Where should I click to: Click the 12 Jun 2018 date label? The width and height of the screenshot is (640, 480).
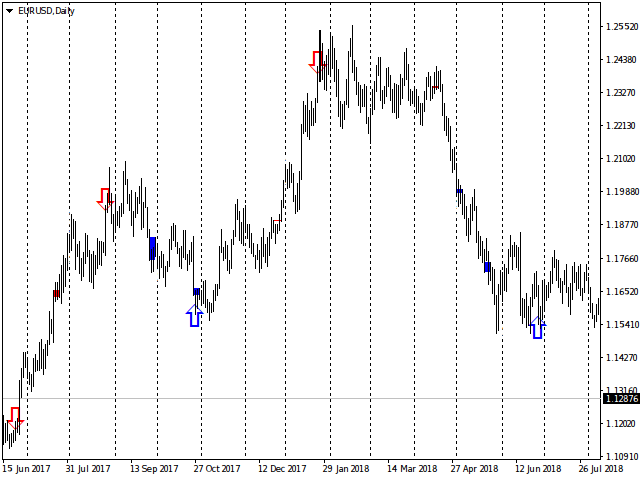538,469
